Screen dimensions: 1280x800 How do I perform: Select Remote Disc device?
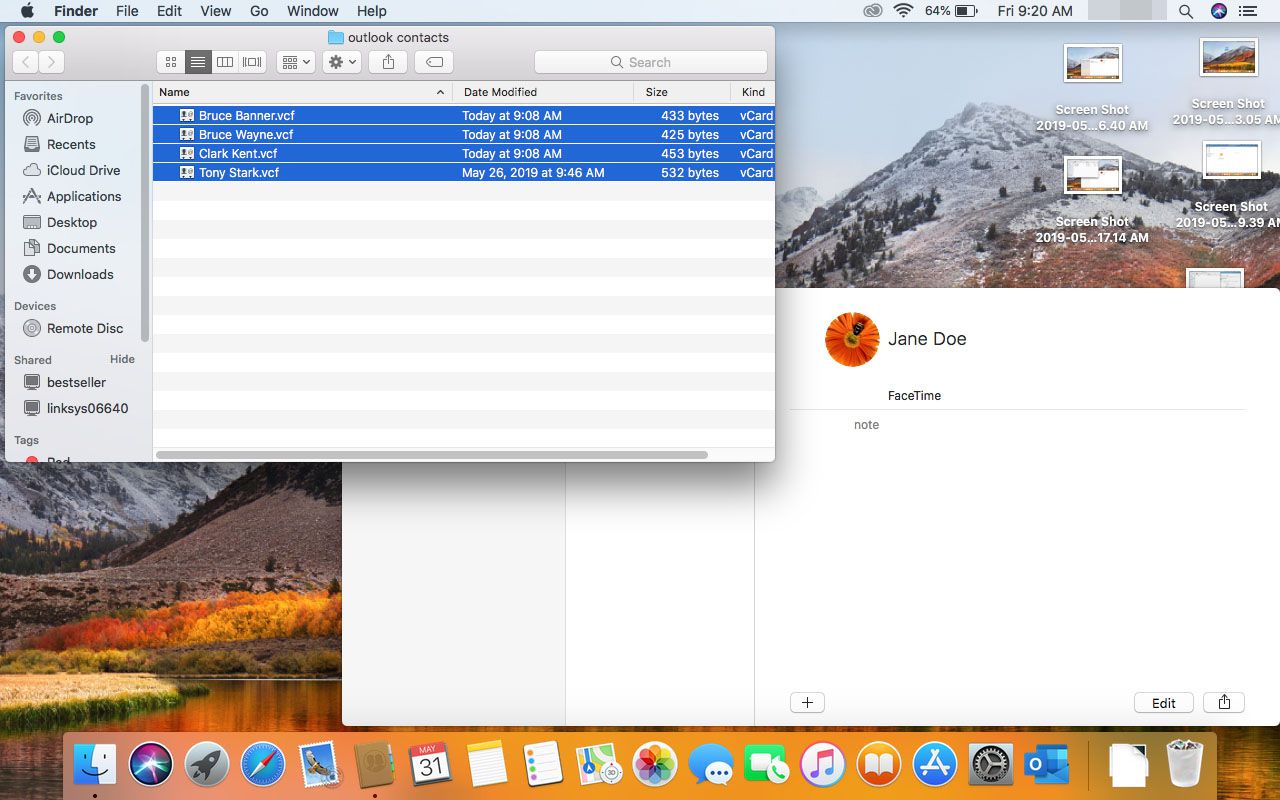pos(84,328)
